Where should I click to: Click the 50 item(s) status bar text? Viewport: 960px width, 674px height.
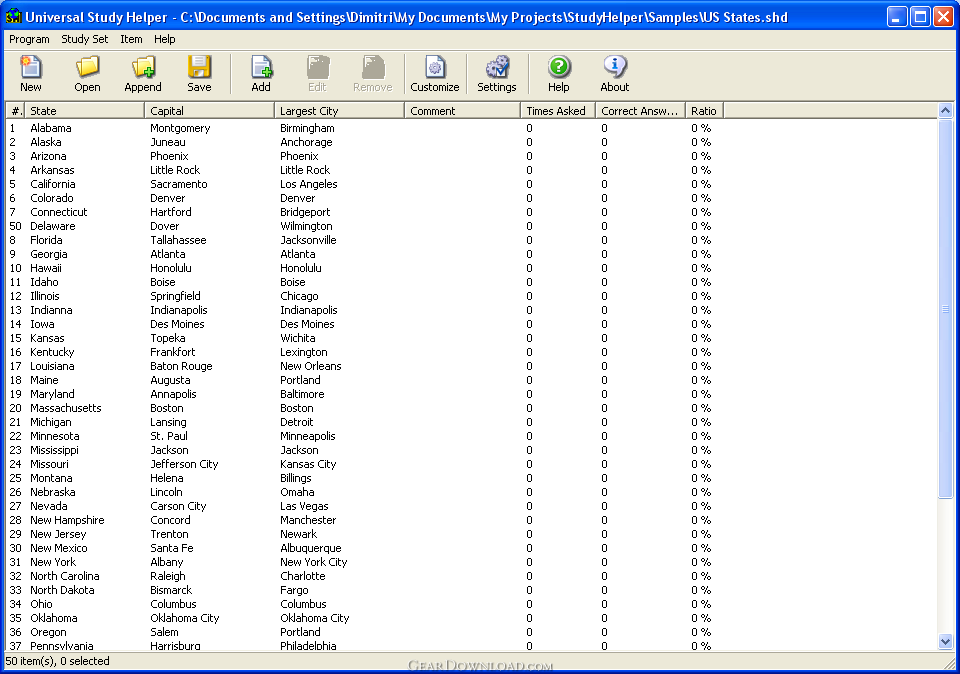click(57, 661)
